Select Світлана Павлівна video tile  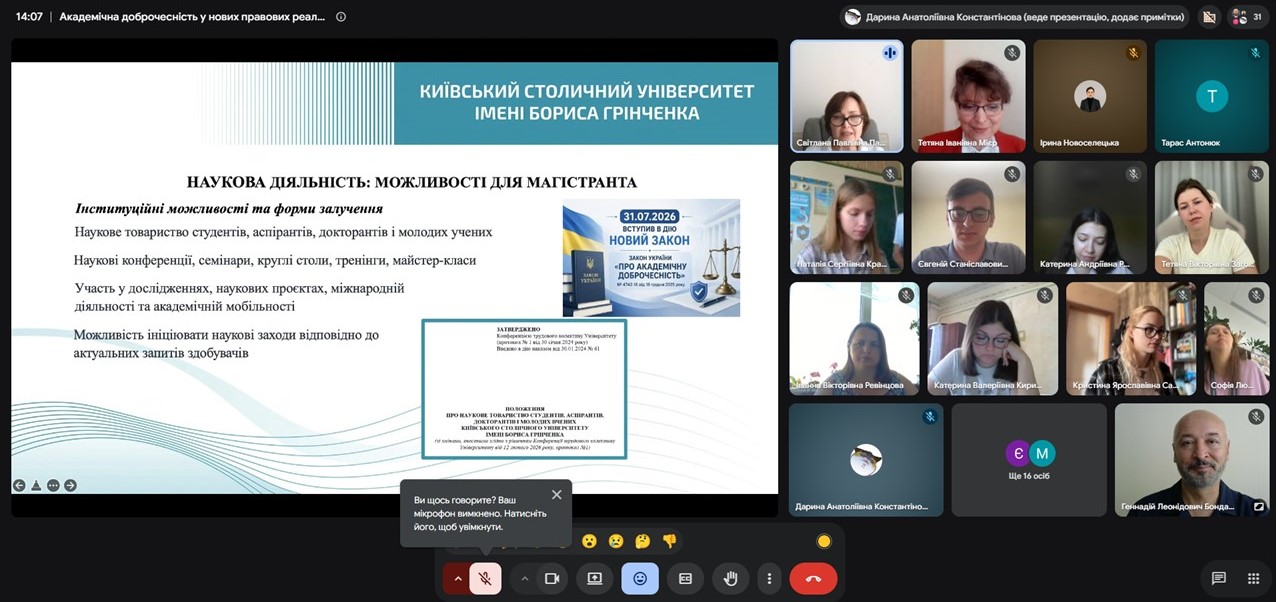pos(847,96)
